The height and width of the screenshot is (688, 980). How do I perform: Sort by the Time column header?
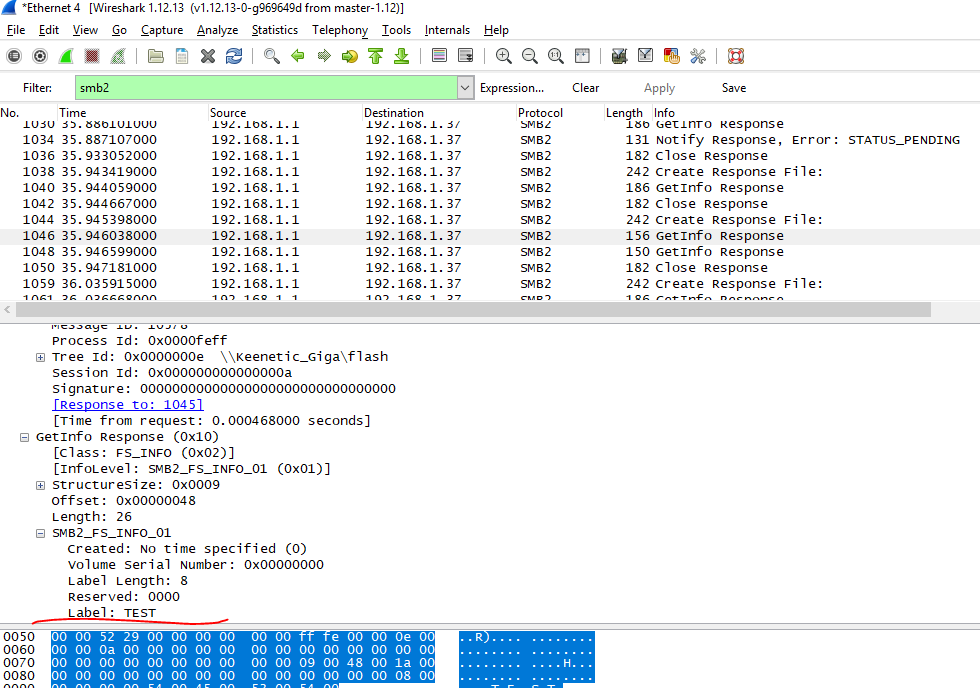click(132, 112)
